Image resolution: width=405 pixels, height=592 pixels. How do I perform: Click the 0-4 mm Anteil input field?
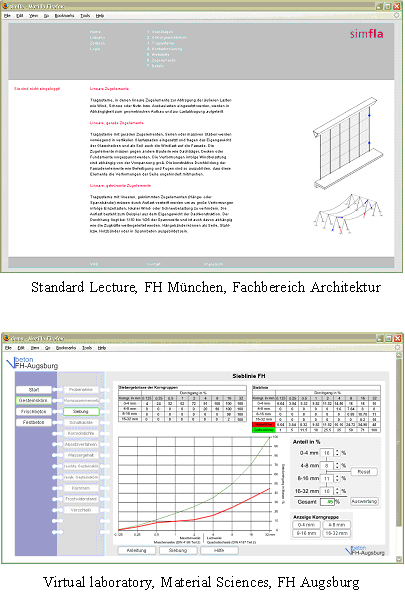point(327,453)
